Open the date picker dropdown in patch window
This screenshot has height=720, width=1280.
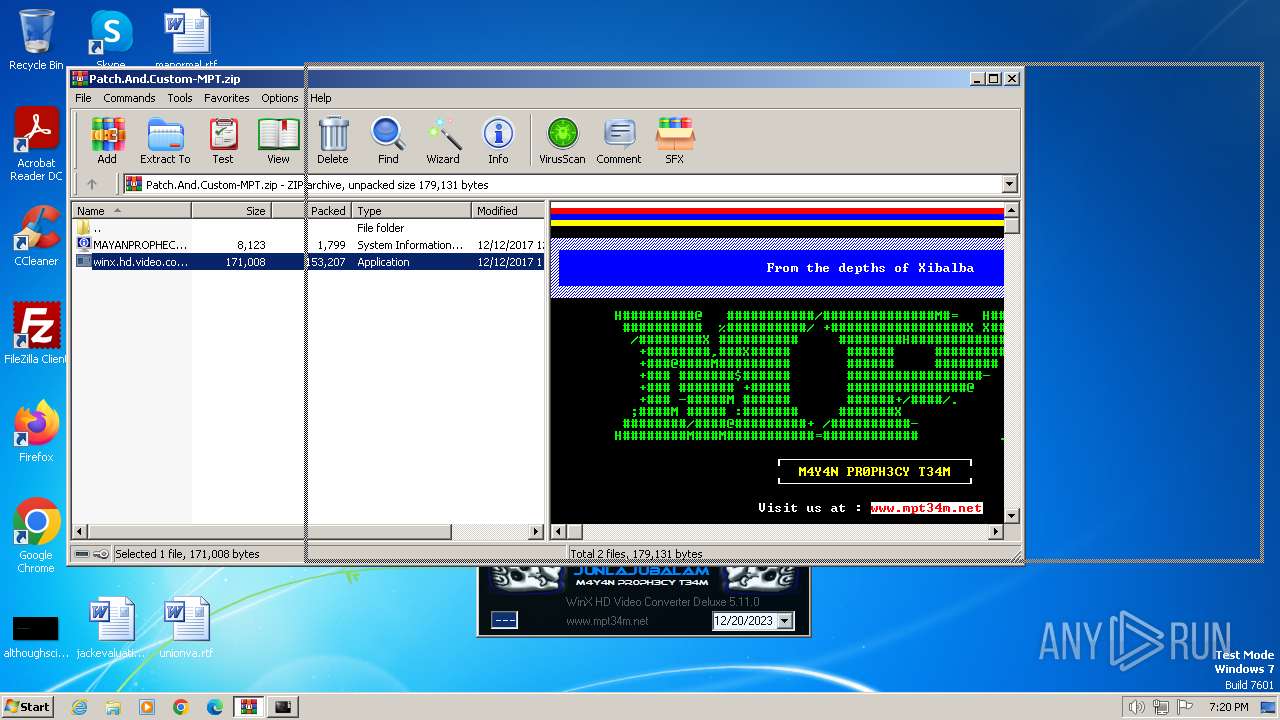pos(784,621)
